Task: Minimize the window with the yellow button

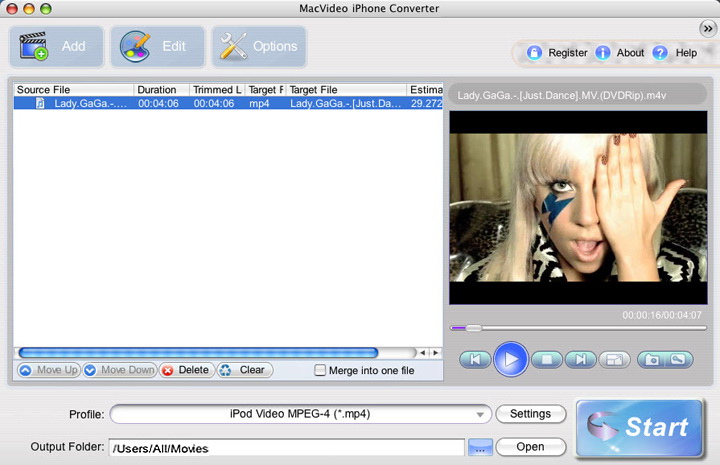Action: tap(29, 8)
